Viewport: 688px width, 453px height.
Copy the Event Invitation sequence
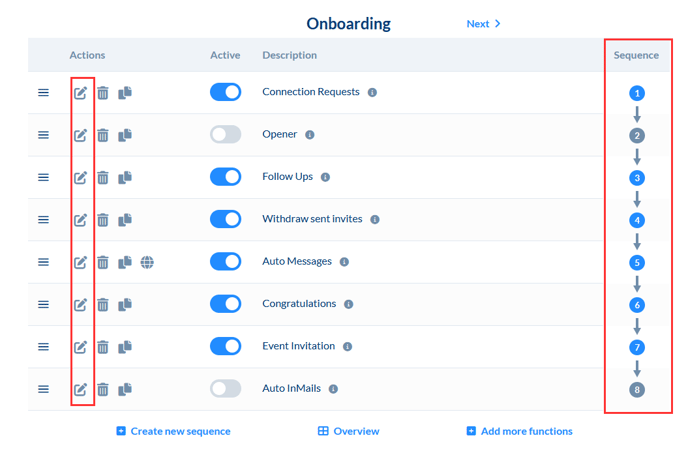pyautogui.click(x=125, y=347)
